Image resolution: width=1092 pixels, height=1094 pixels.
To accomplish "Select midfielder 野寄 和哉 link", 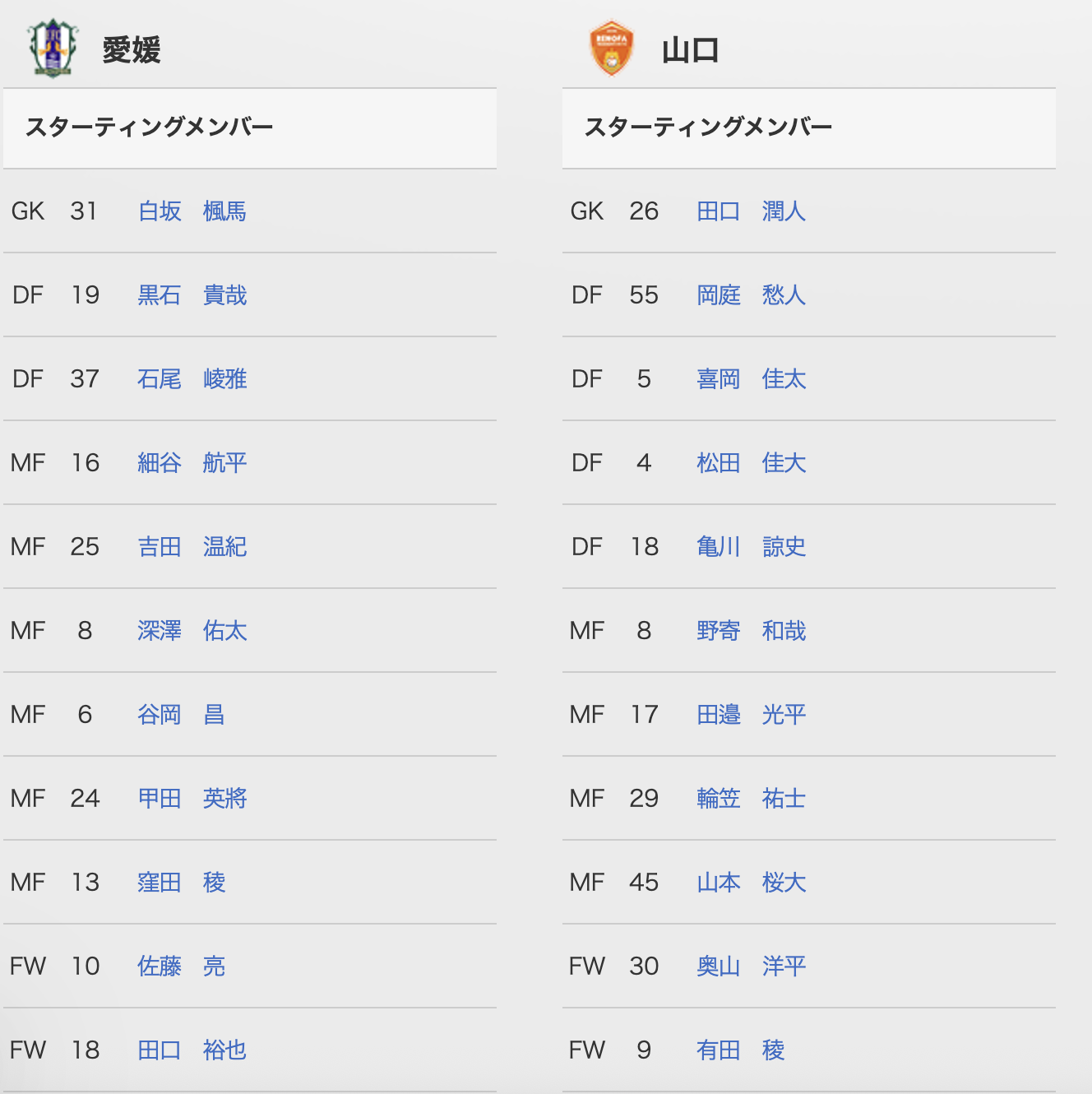I will coord(751,631).
